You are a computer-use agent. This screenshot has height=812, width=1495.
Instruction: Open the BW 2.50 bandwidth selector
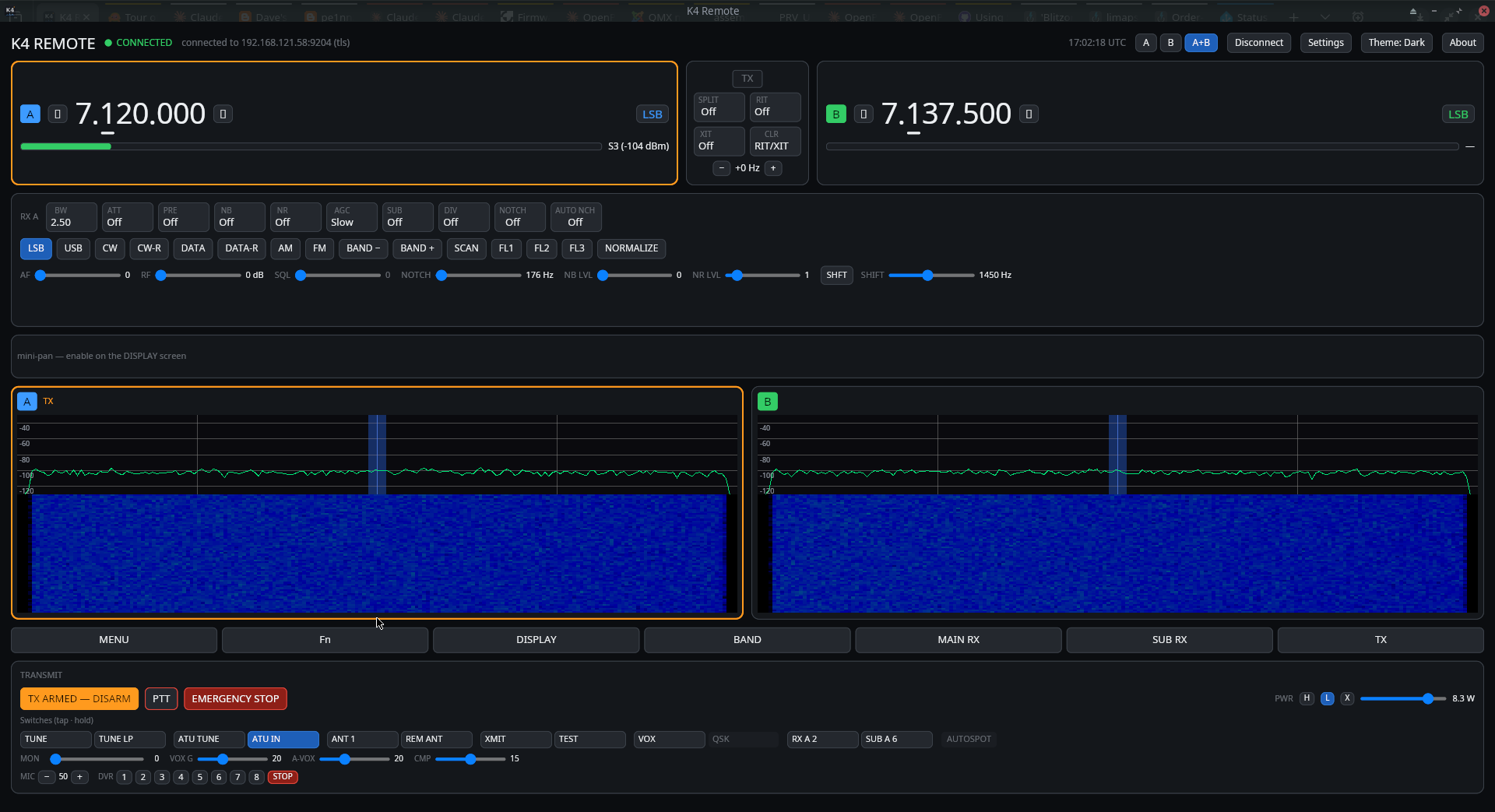72,217
